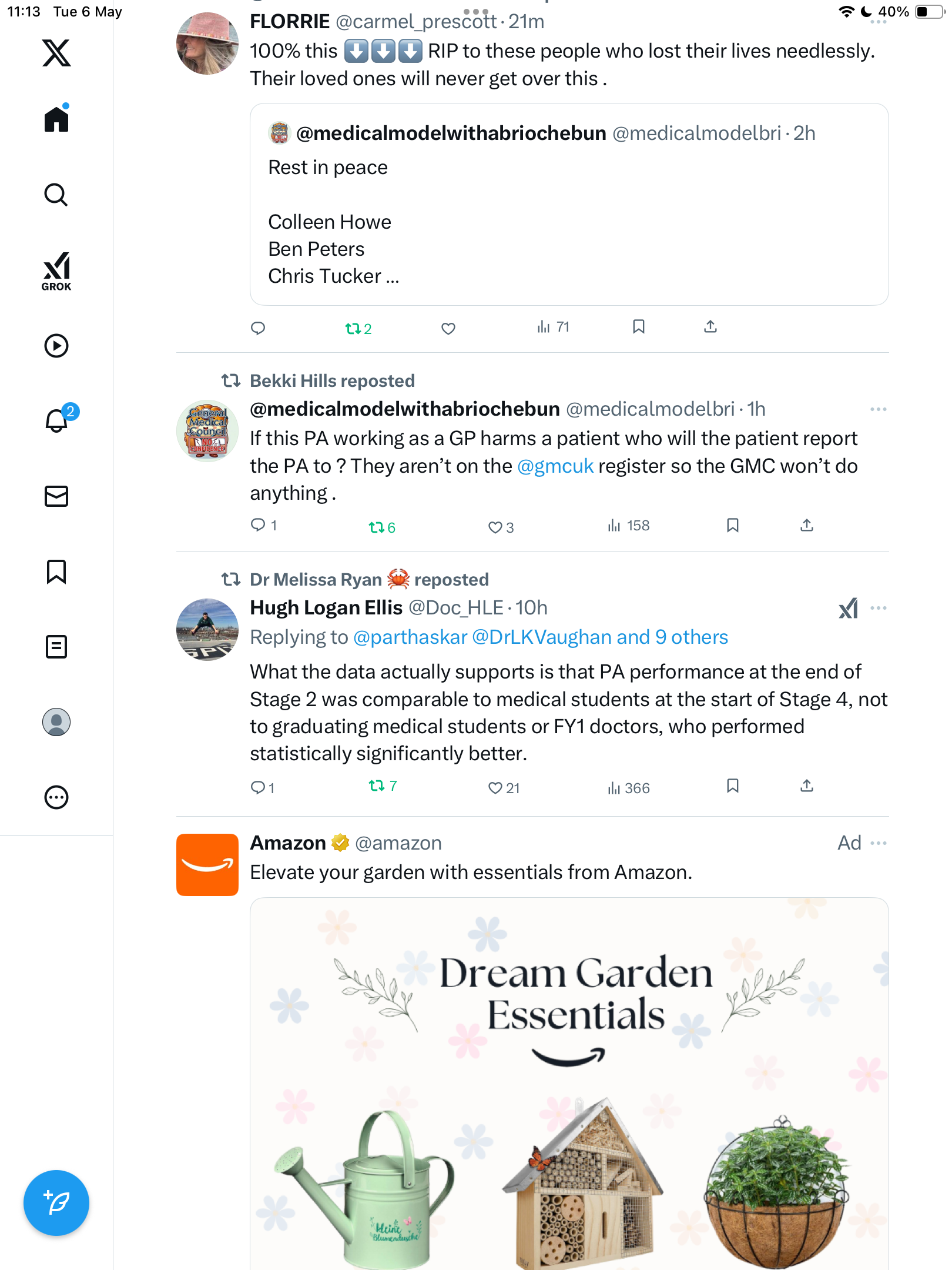Open the search page in sidebar
This screenshot has width=952, height=1270.
[x=56, y=195]
